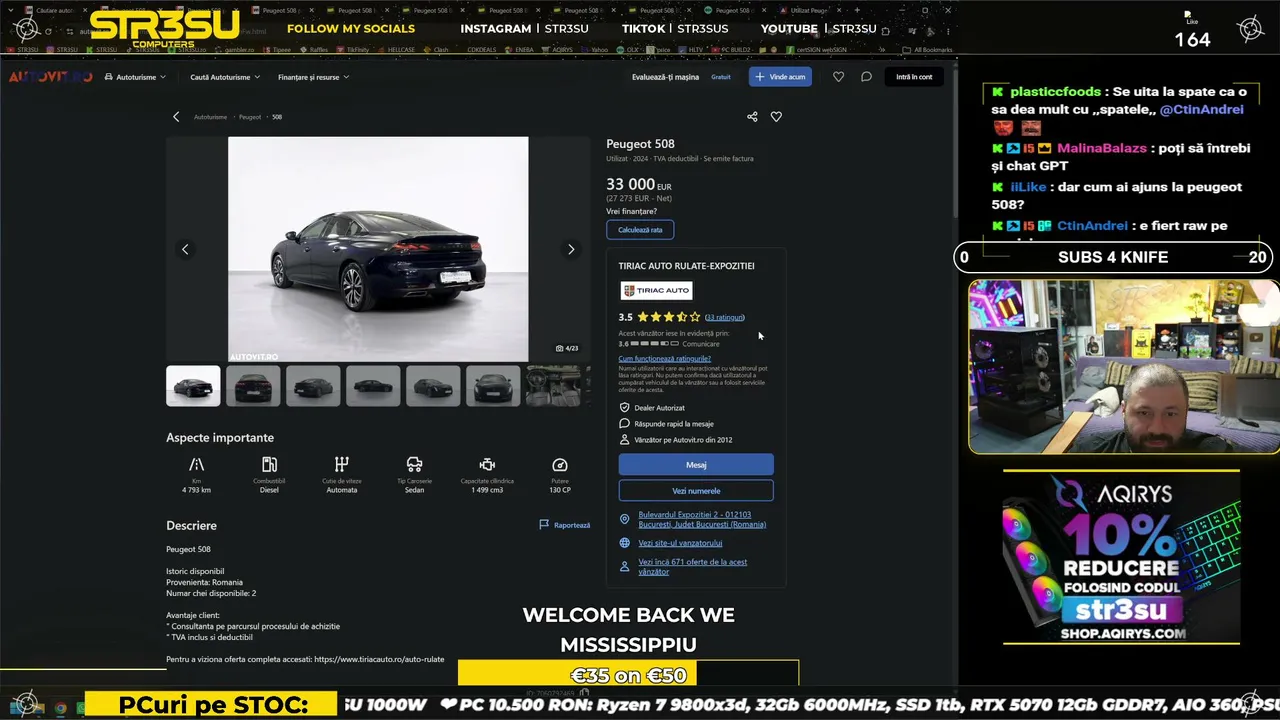
Task: Click the Mesaj button
Action: [x=696, y=465]
